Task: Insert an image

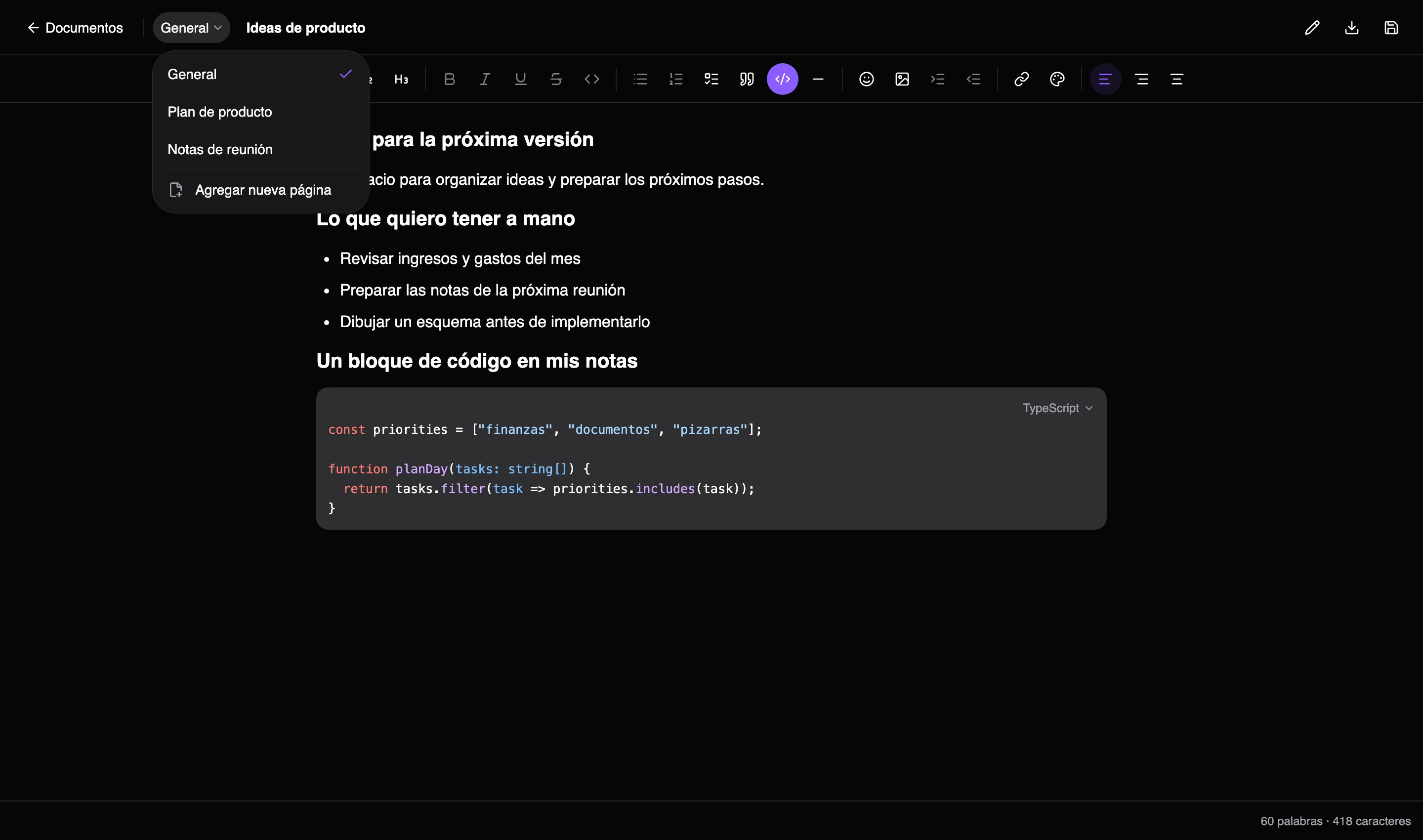Action: point(902,79)
